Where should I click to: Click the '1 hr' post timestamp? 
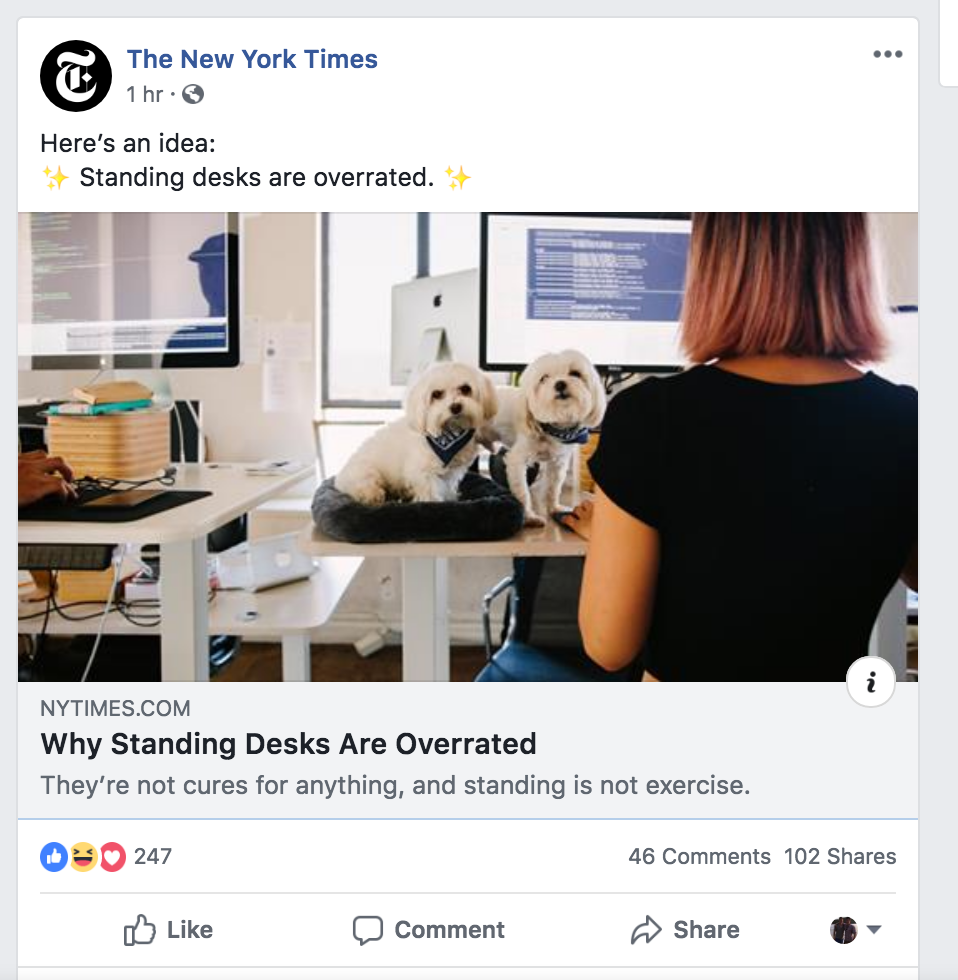[x=144, y=94]
